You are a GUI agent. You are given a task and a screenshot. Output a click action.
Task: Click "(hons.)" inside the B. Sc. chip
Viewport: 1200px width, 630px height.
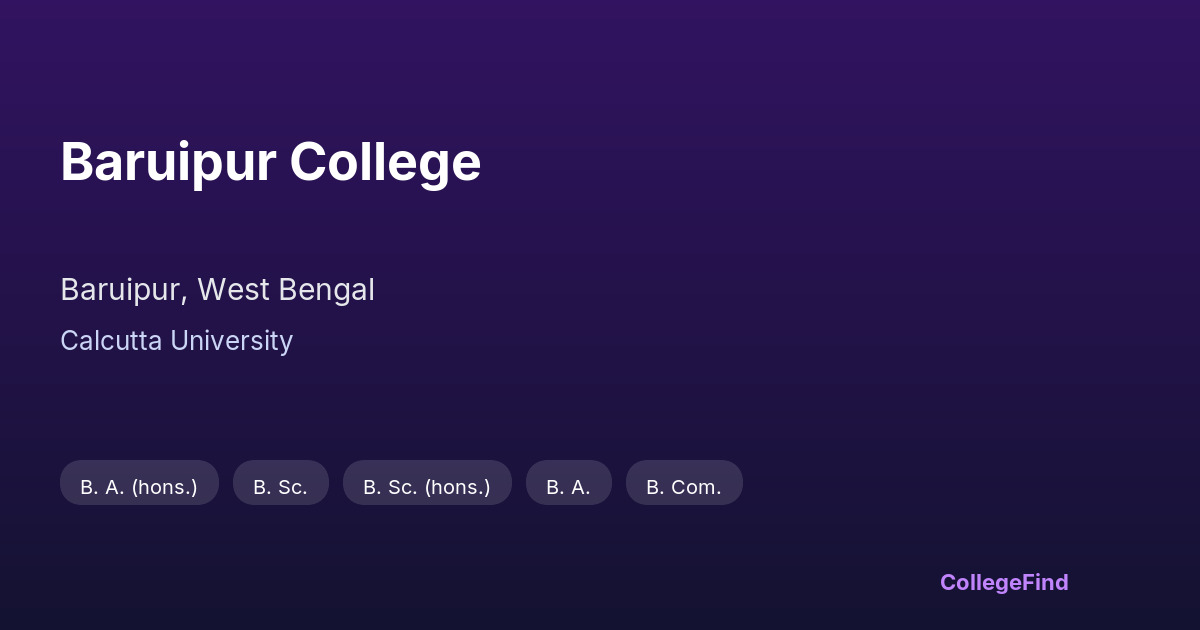[457, 487]
